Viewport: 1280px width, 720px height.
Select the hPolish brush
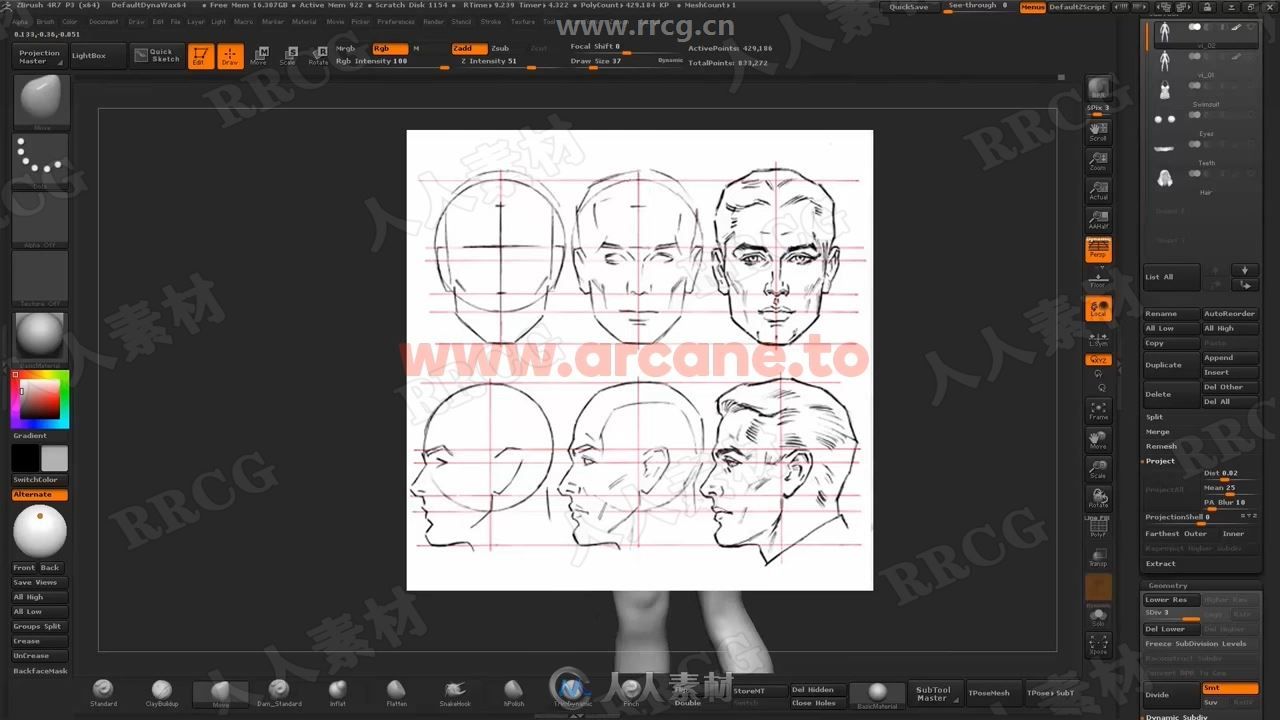(x=514, y=693)
